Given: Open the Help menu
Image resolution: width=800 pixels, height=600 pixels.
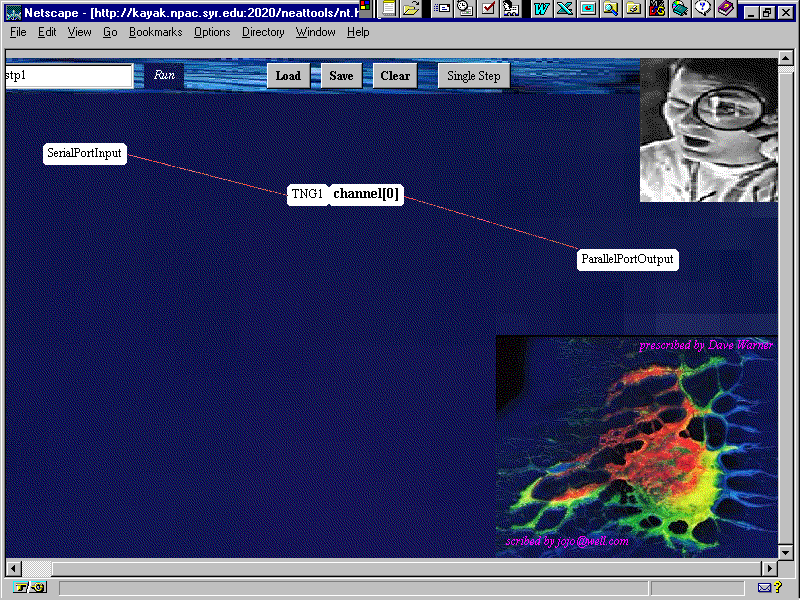Looking at the screenshot, I should (x=358, y=32).
